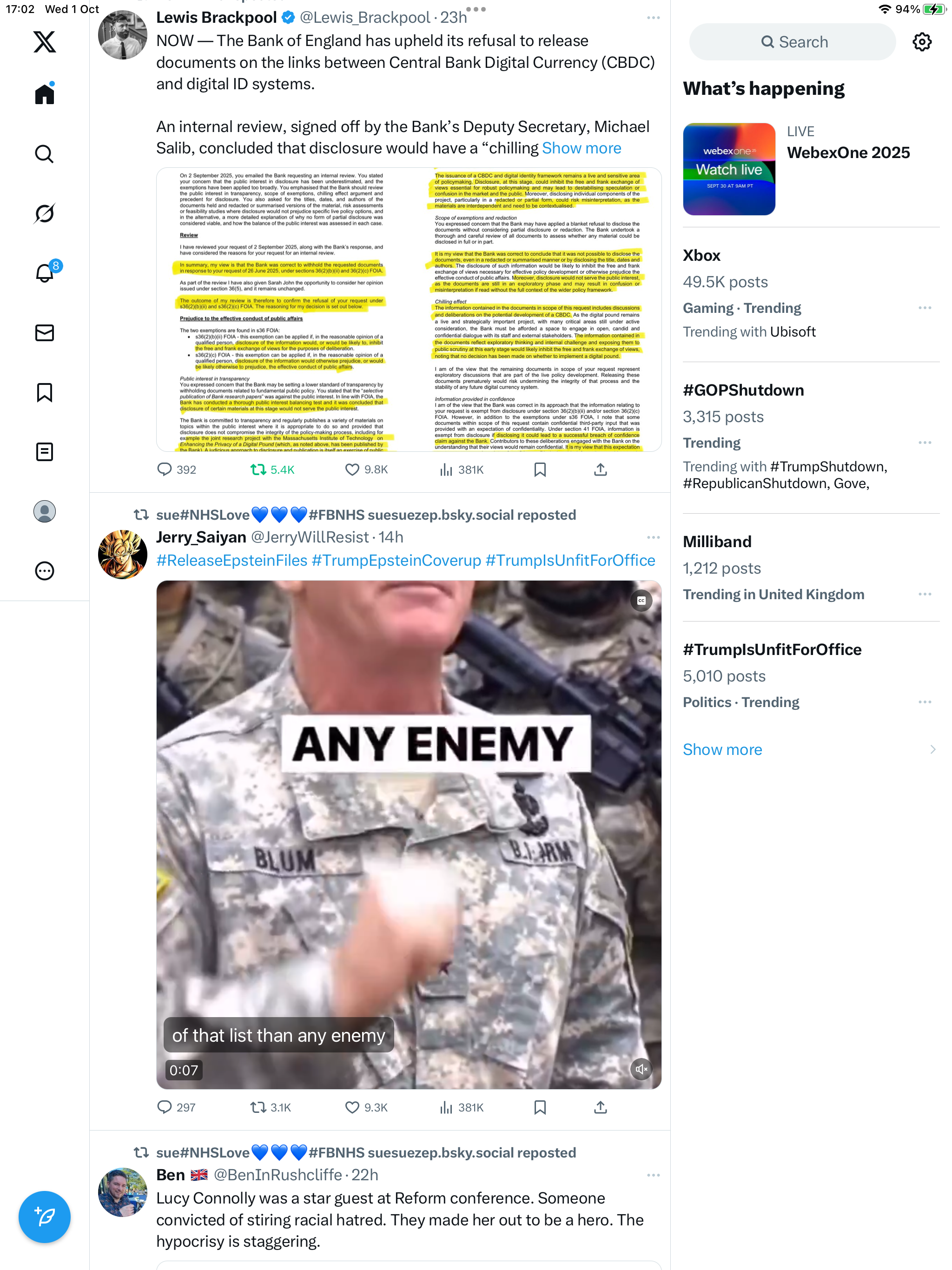
Task: Open settings gear next to search
Action: [x=922, y=42]
